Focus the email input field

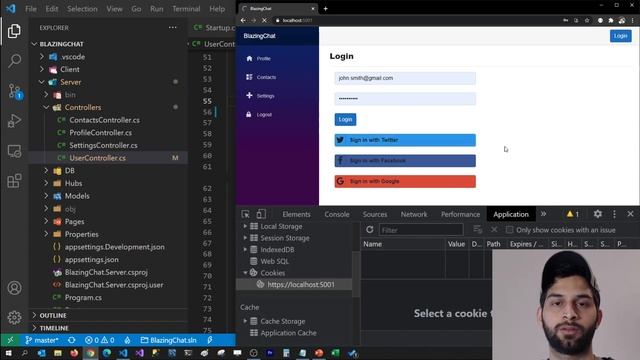[x=405, y=78]
